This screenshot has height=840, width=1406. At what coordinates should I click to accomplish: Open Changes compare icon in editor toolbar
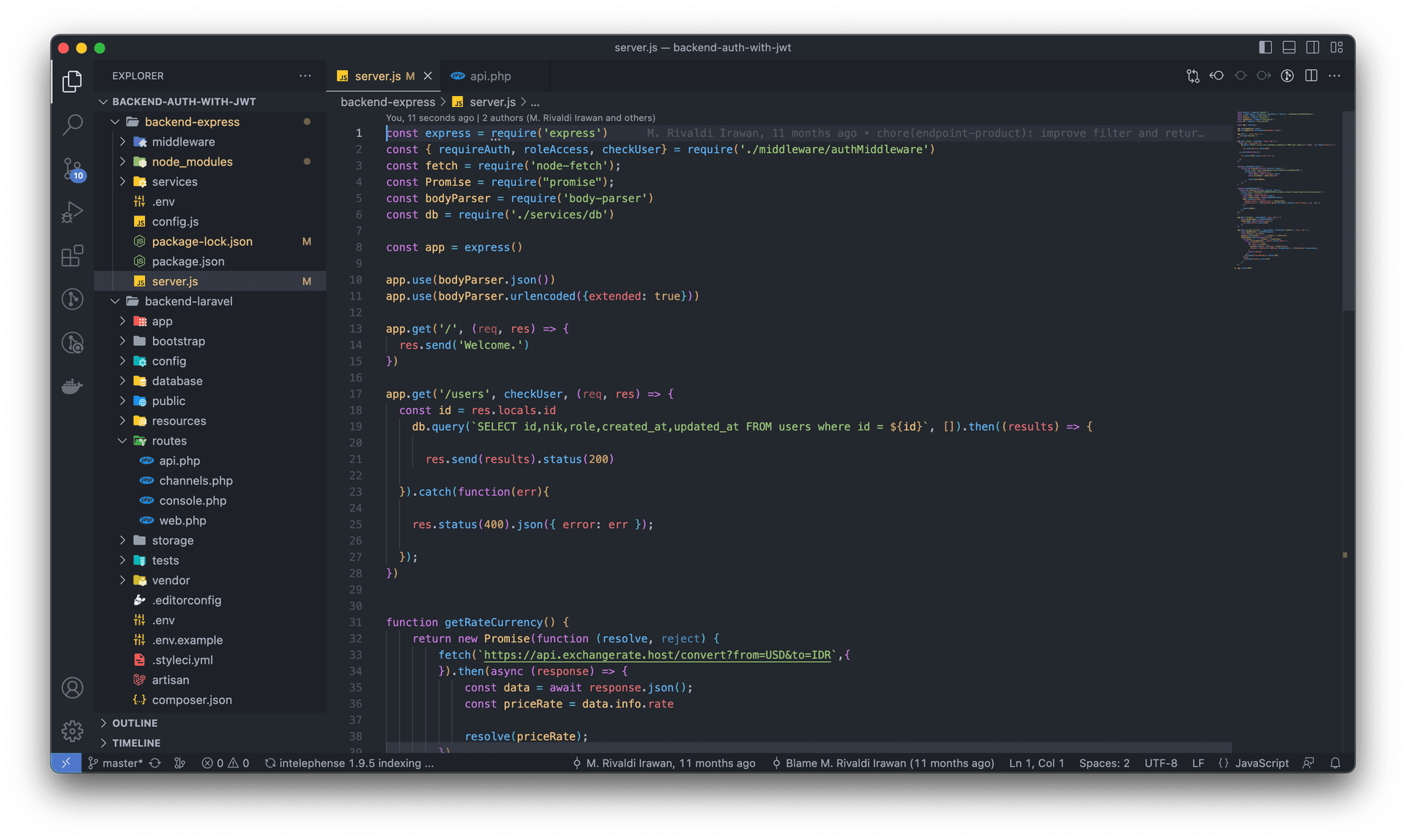1193,75
